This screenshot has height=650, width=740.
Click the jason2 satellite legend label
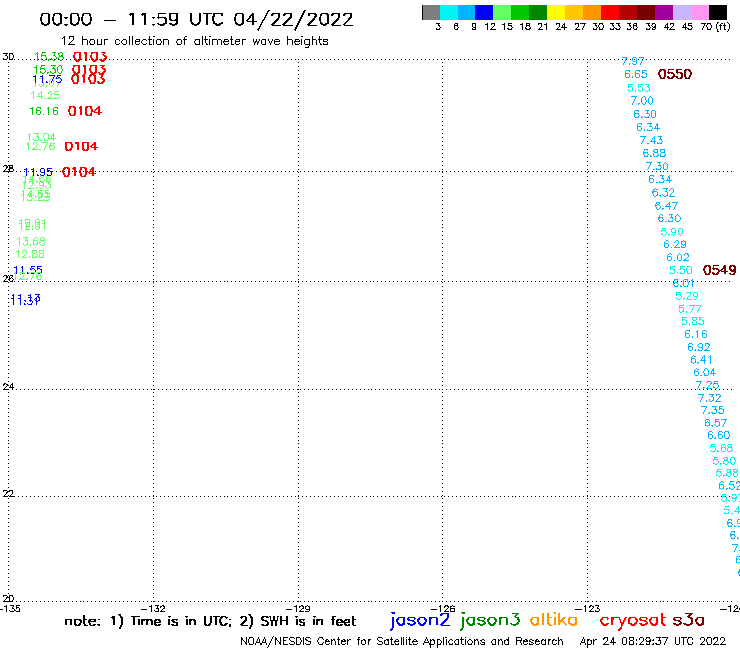tap(420, 620)
